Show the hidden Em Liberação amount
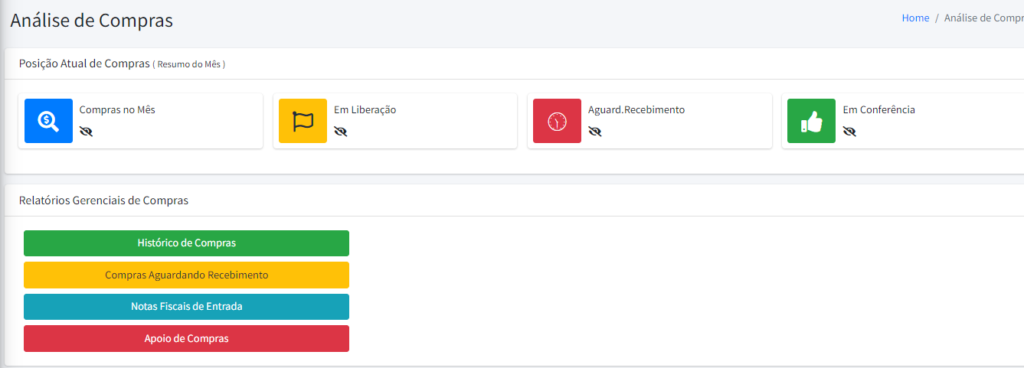Screen dimensions: 1024x368 (x=340, y=132)
